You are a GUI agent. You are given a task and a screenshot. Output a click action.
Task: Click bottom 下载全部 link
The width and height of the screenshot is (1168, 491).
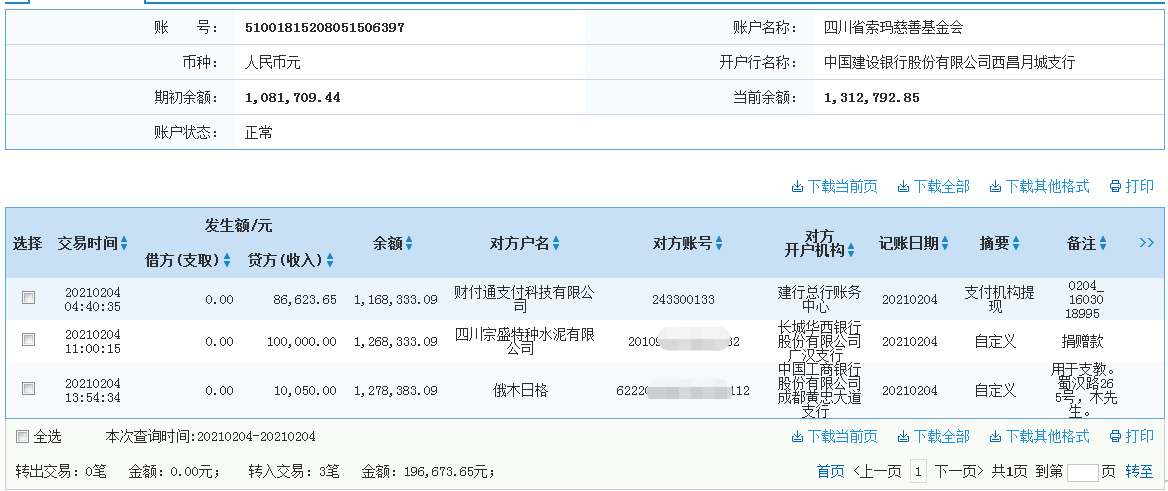tap(933, 437)
